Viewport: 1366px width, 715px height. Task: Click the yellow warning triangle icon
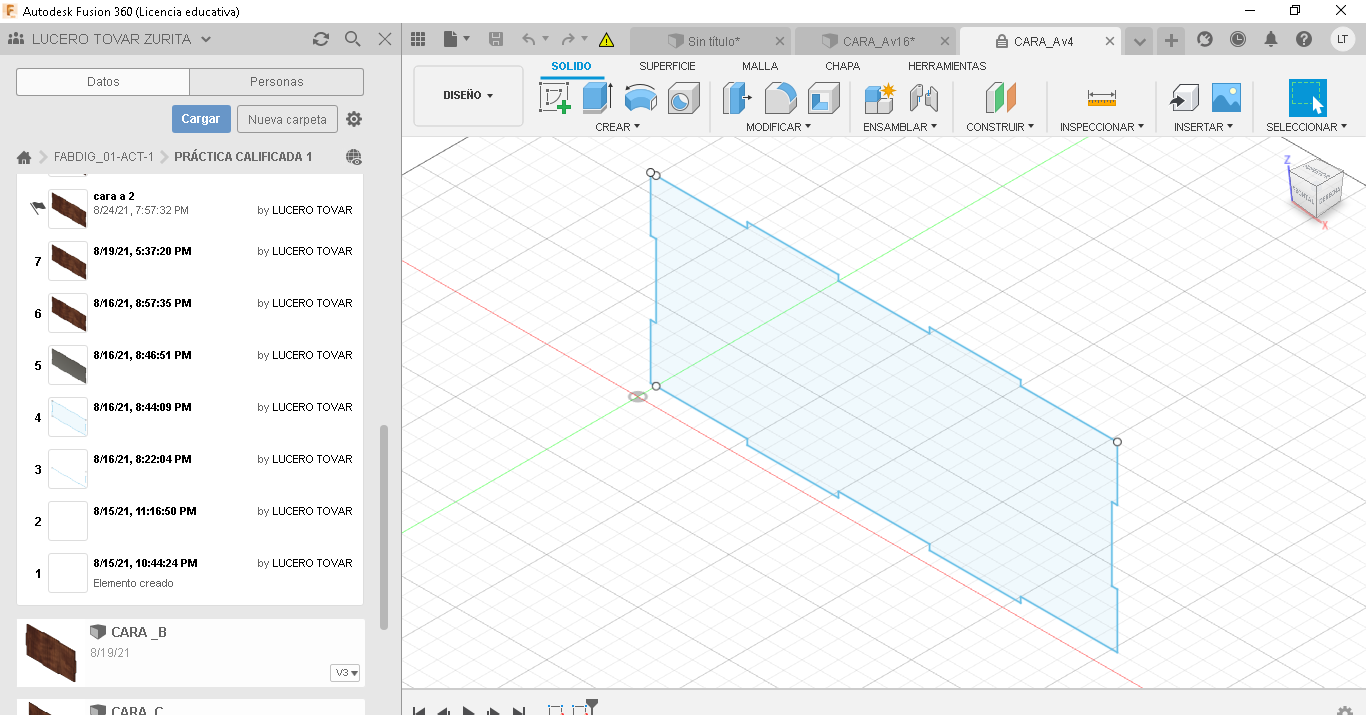coord(606,40)
